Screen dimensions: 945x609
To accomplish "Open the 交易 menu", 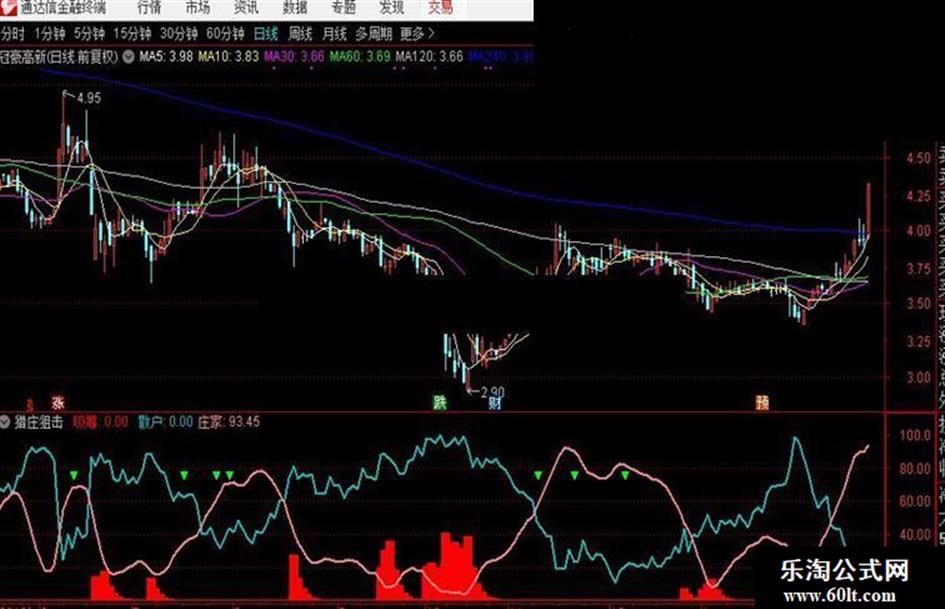I will 440,8.
